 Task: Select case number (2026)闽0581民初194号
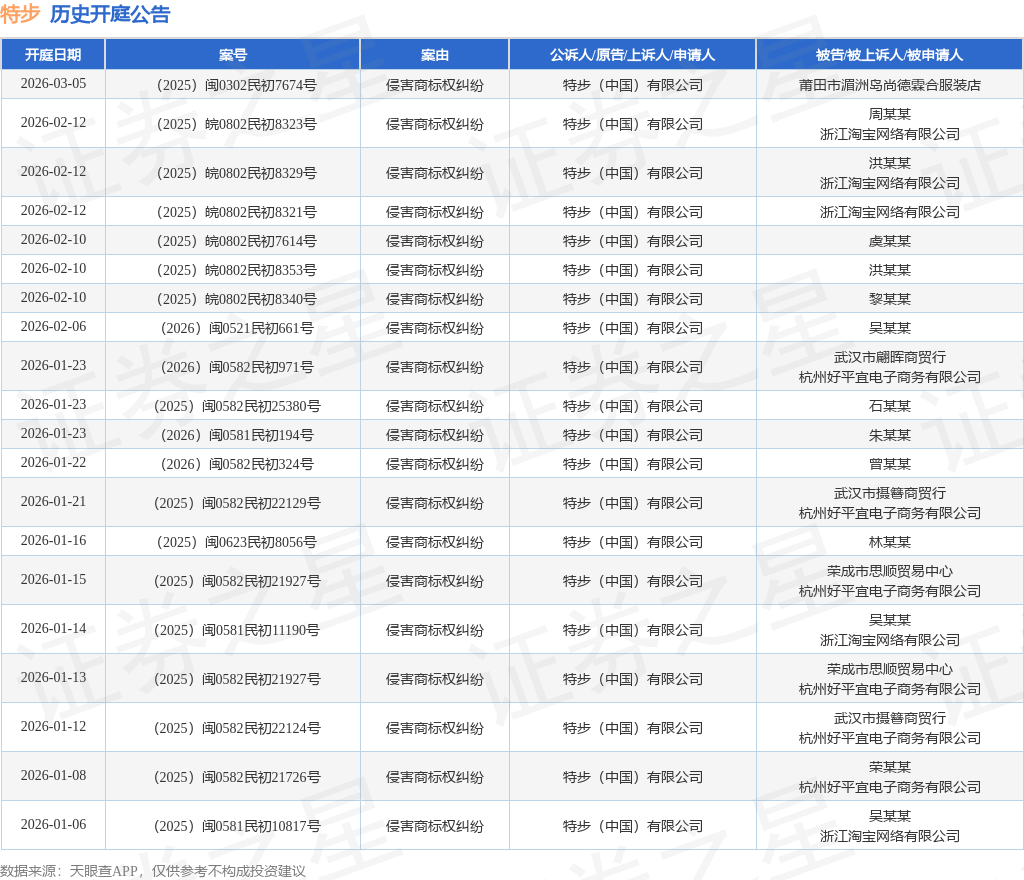tap(236, 435)
